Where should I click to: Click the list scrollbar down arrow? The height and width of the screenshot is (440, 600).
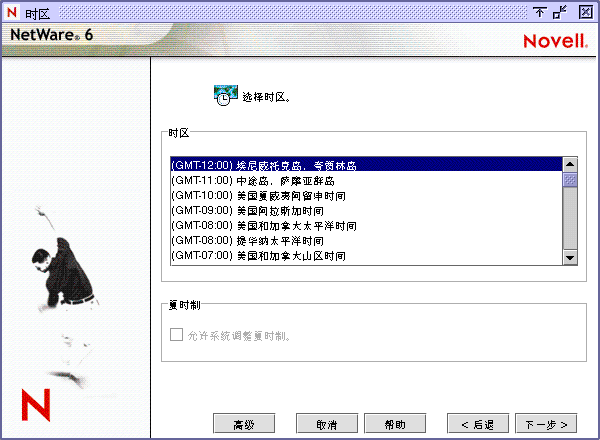pos(570,257)
